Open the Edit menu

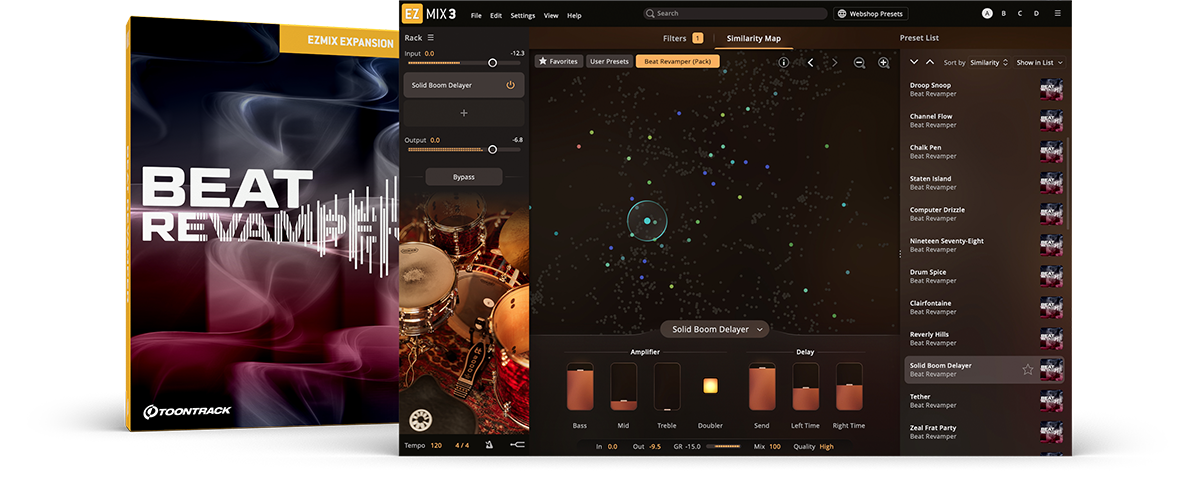tap(496, 15)
